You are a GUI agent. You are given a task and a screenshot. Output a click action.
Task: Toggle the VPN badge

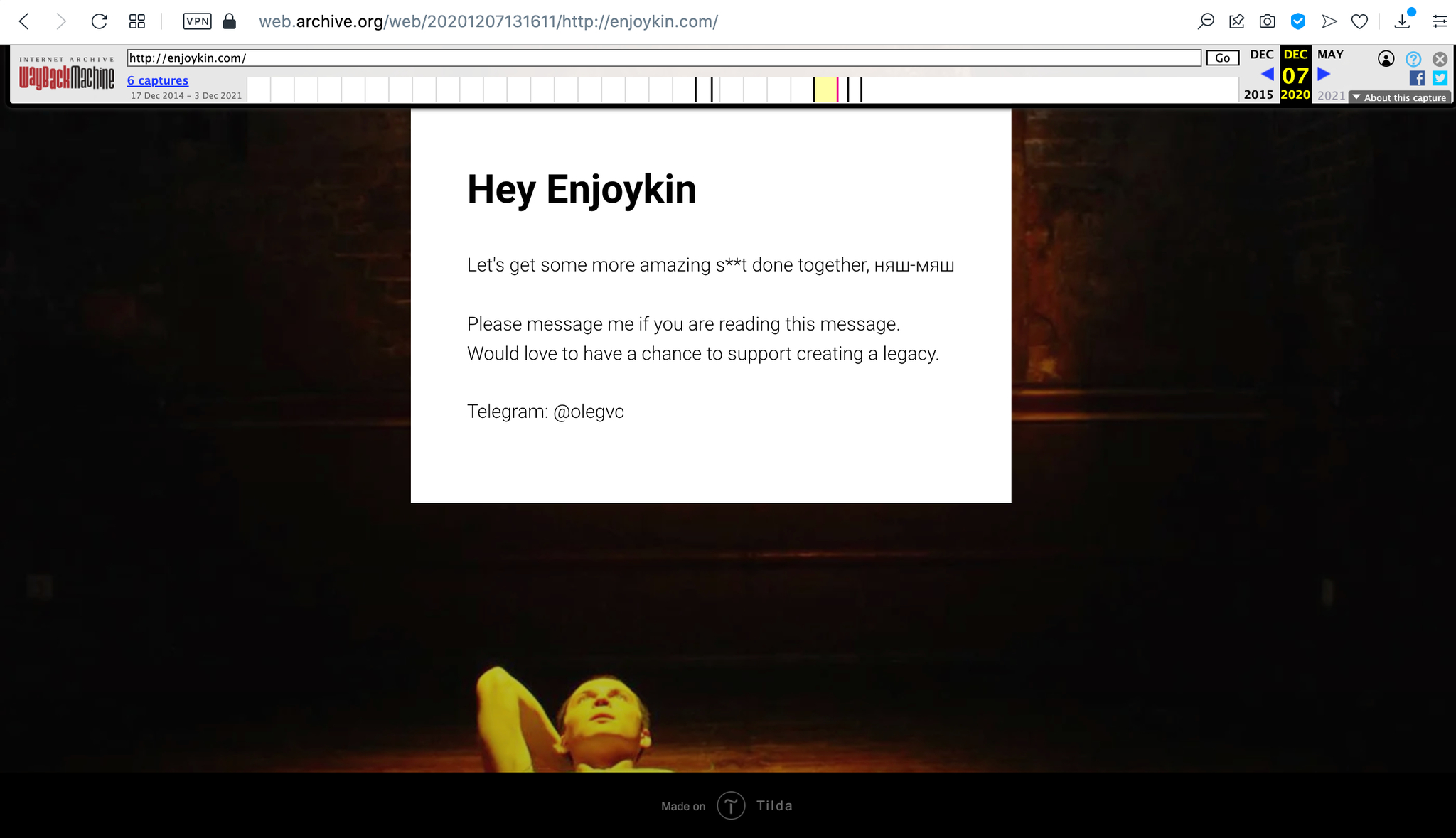click(197, 21)
